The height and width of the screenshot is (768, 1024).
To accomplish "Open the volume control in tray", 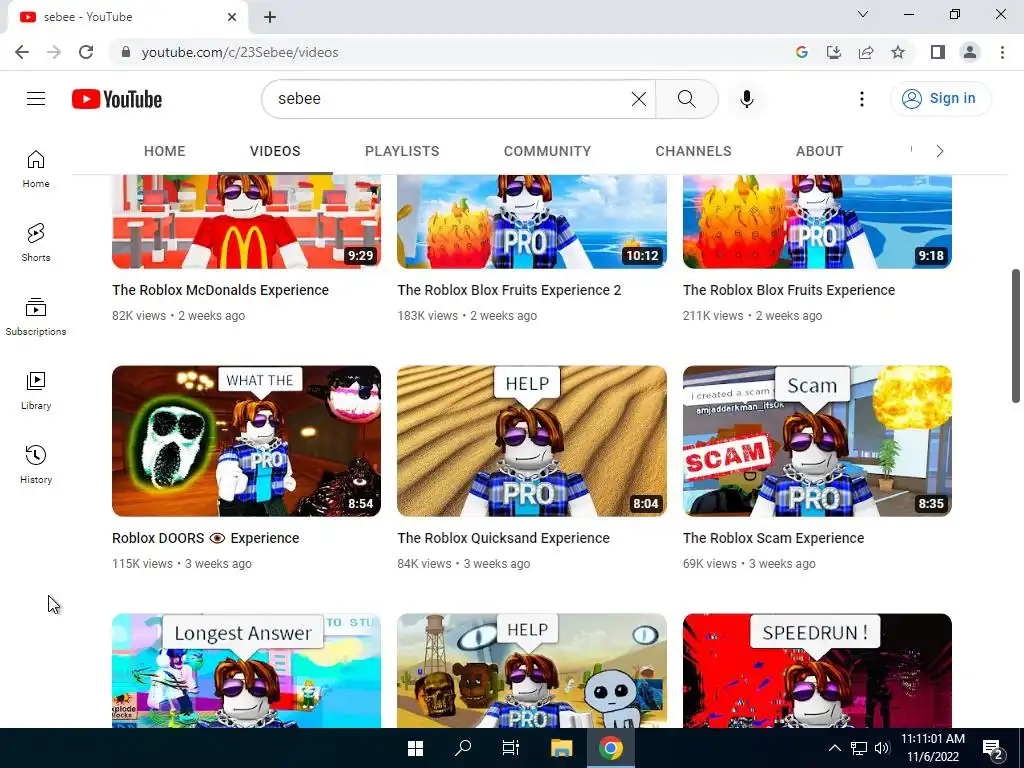I will [882, 748].
